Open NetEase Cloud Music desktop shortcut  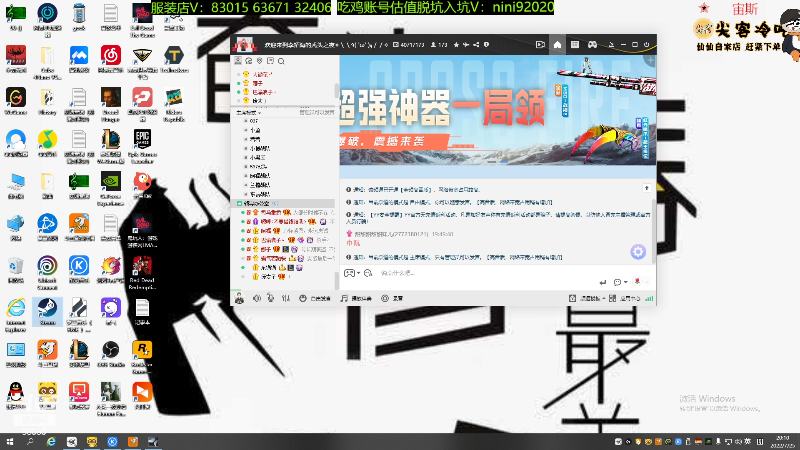click(111, 59)
